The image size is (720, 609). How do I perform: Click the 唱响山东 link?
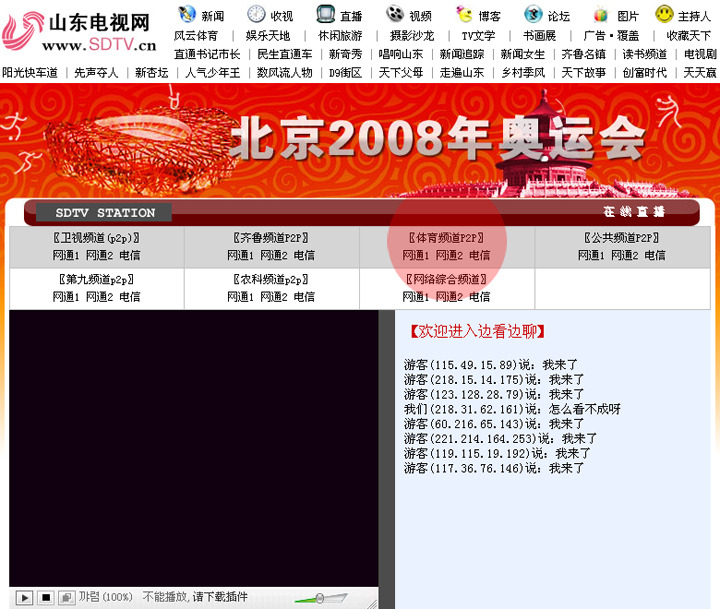coord(401,54)
